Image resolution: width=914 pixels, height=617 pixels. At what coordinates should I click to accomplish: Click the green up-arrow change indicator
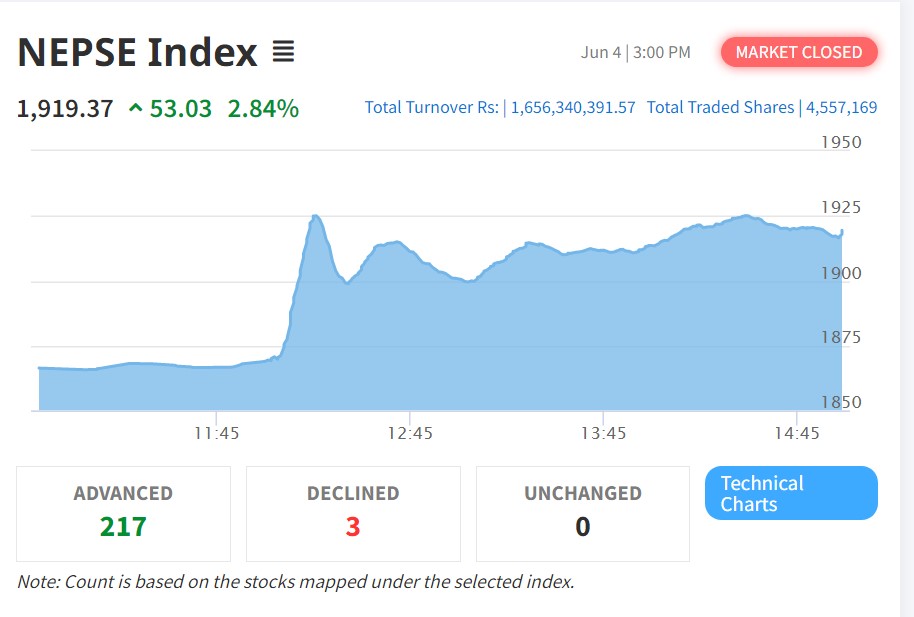coord(136,109)
